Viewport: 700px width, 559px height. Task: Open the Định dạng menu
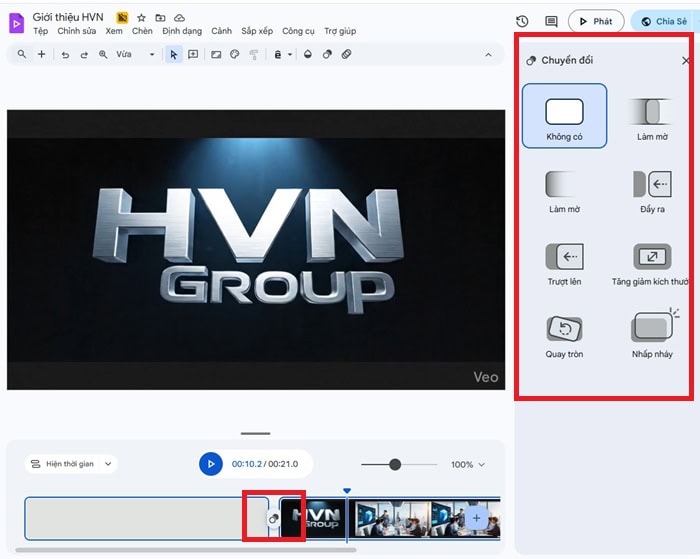click(182, 31)
